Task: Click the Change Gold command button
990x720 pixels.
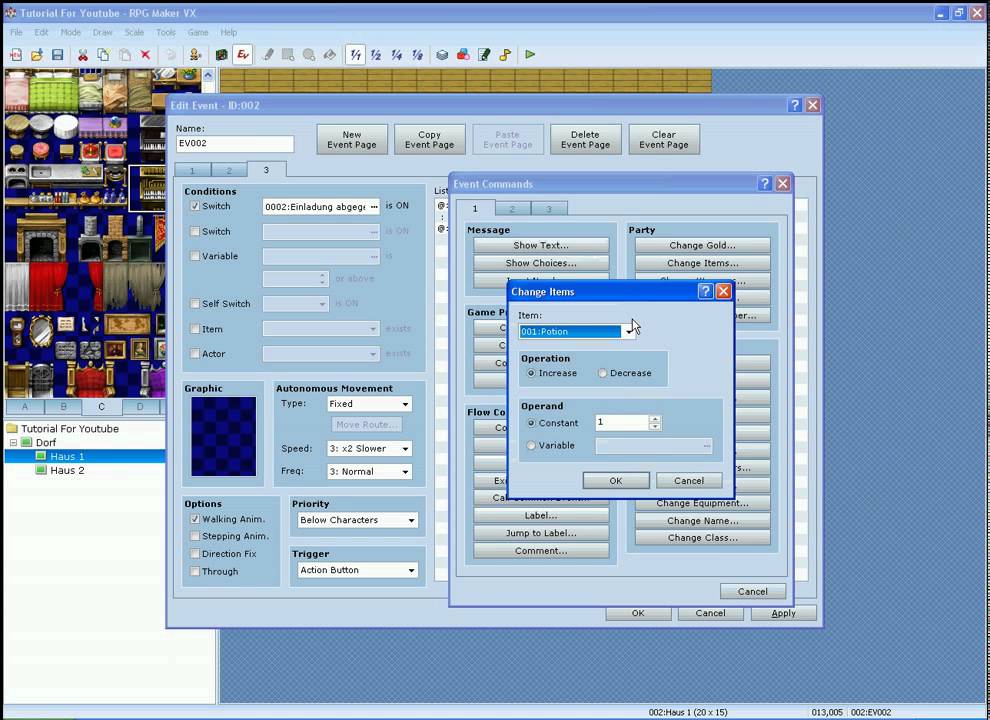Action: click(703, 245)
